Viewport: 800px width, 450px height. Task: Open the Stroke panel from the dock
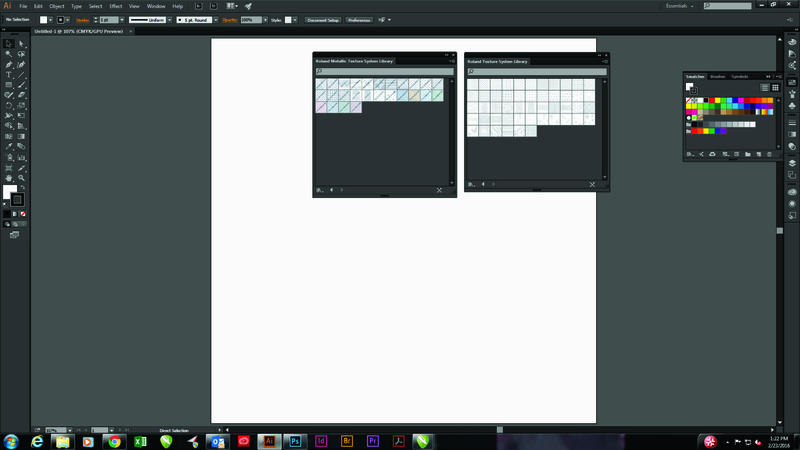click(792, 123)
